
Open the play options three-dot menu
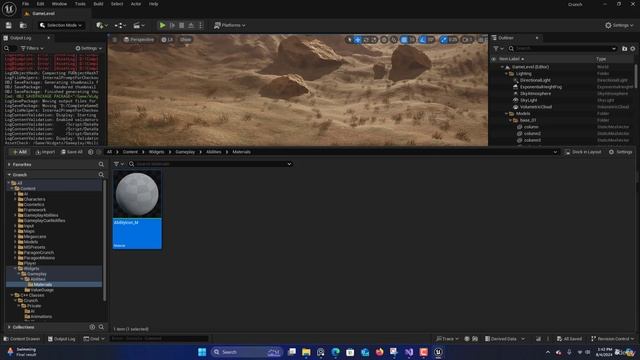coord(200,25)
